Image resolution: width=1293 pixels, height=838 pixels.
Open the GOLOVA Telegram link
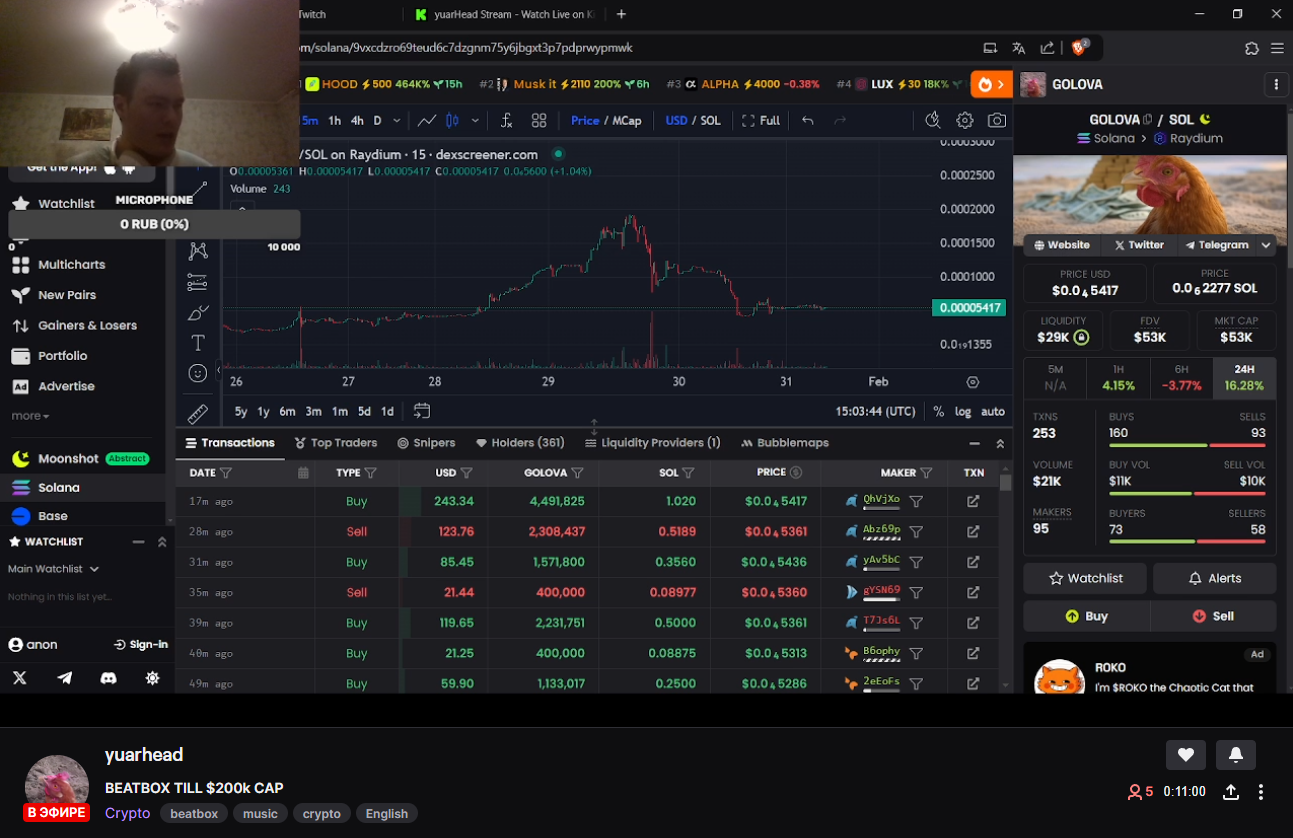pyautogui.click(x=1216, y=245)
